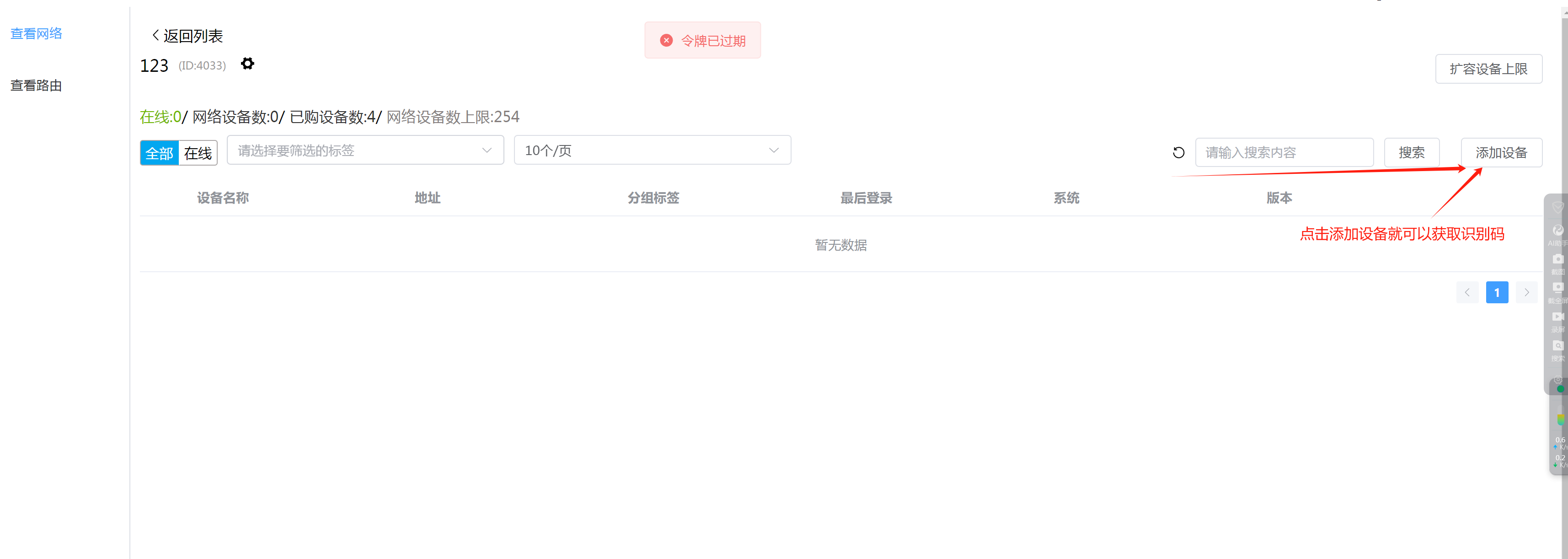Screen dimensions: 1568x559
Task: Select the 全部 filter toggle
Action: (x=160, y=153)
